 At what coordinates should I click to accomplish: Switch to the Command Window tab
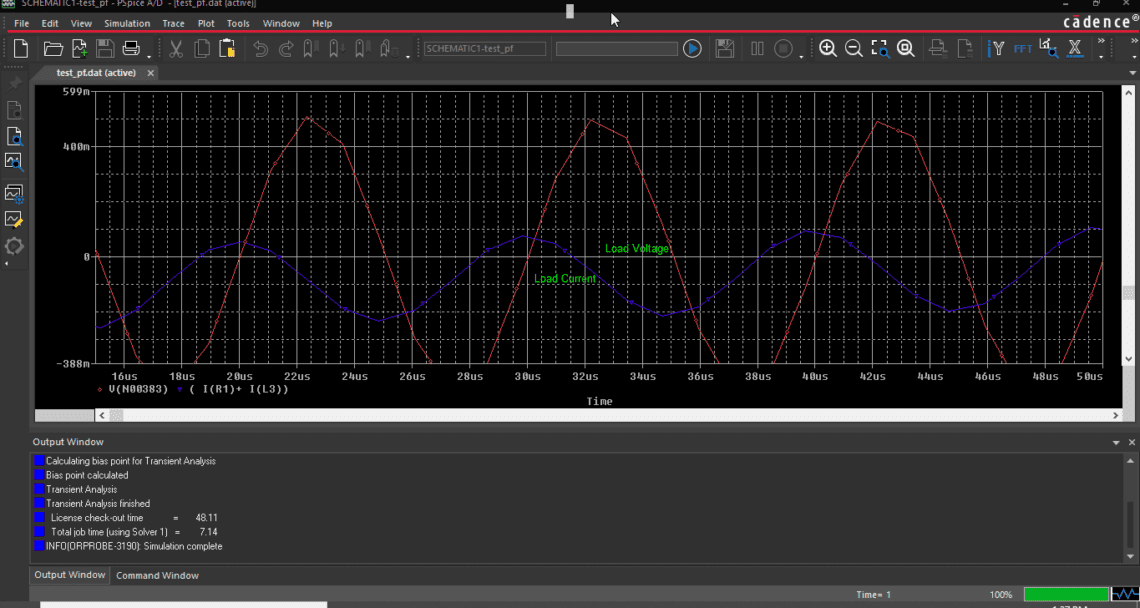point(157,575)
